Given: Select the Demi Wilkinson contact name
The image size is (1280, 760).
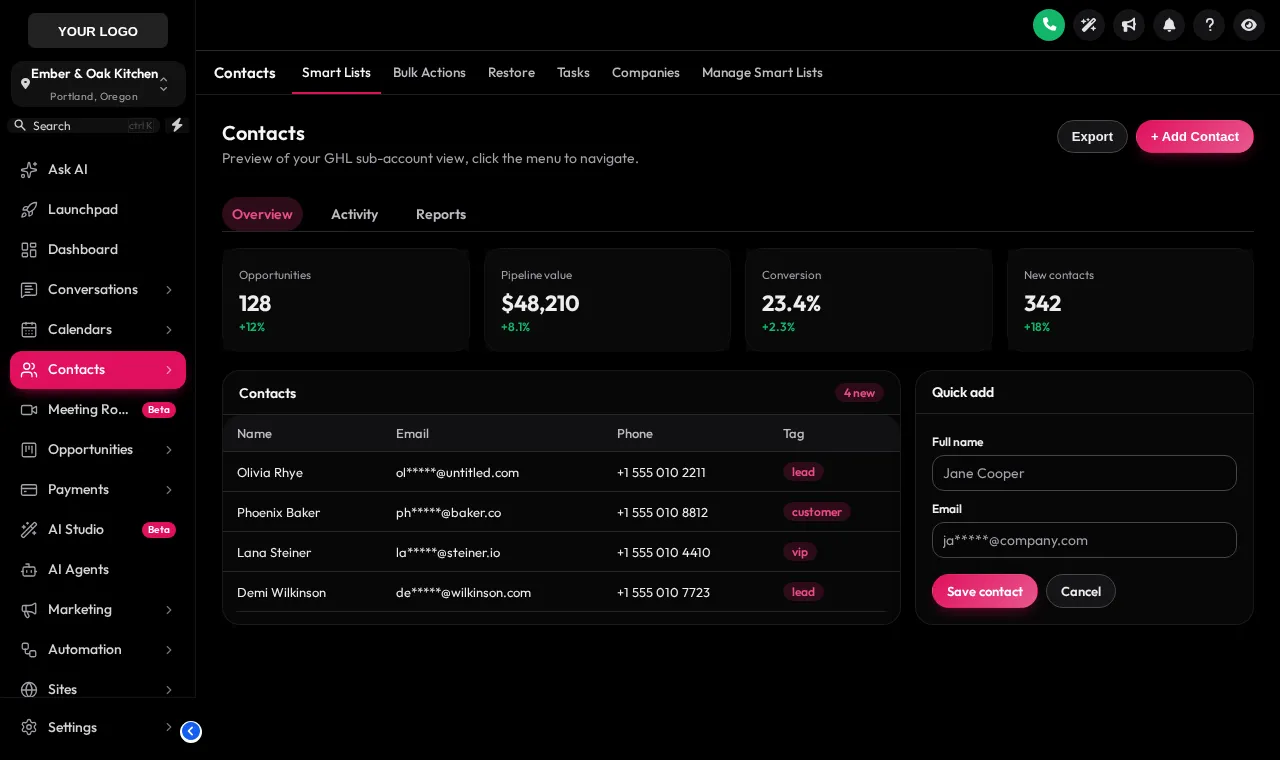Looking at the screenshot, I should click(x=281, y=592).
